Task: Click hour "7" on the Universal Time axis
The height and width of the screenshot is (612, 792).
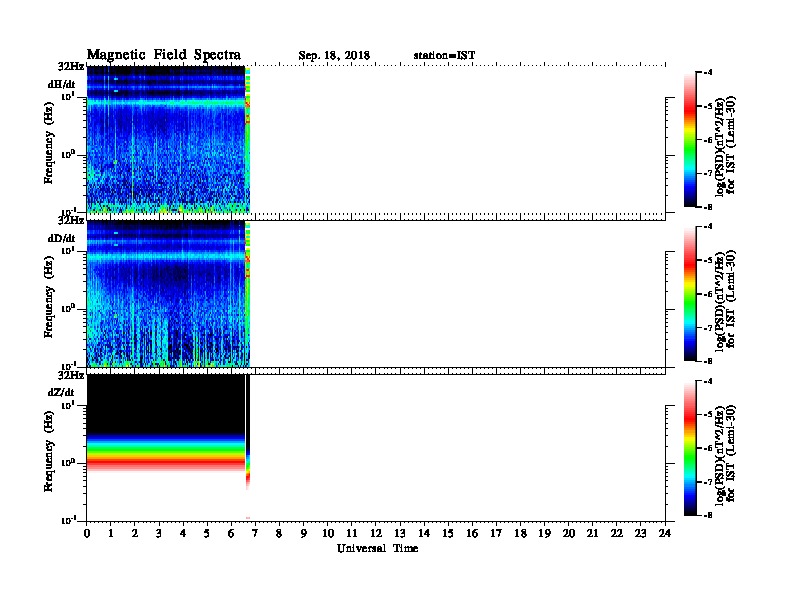Action: tap(256, 533)
